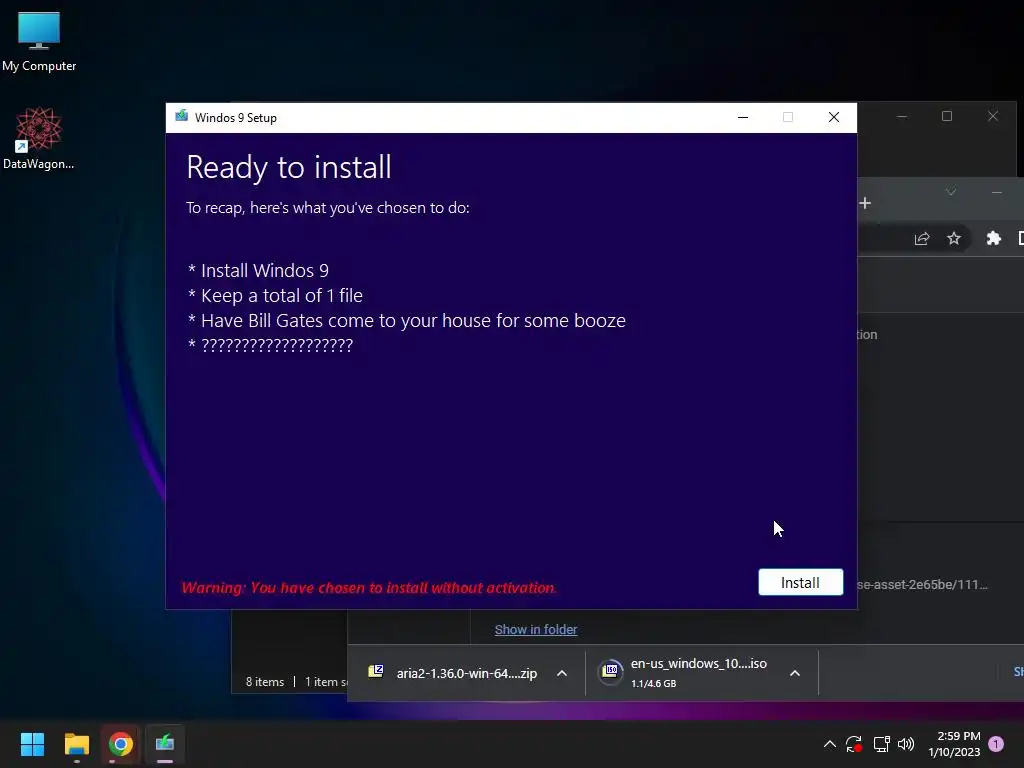The height and width of the screenshot is (768, 1024).
Task: Open a new tab in Chrome
Action: pos(865,203)
